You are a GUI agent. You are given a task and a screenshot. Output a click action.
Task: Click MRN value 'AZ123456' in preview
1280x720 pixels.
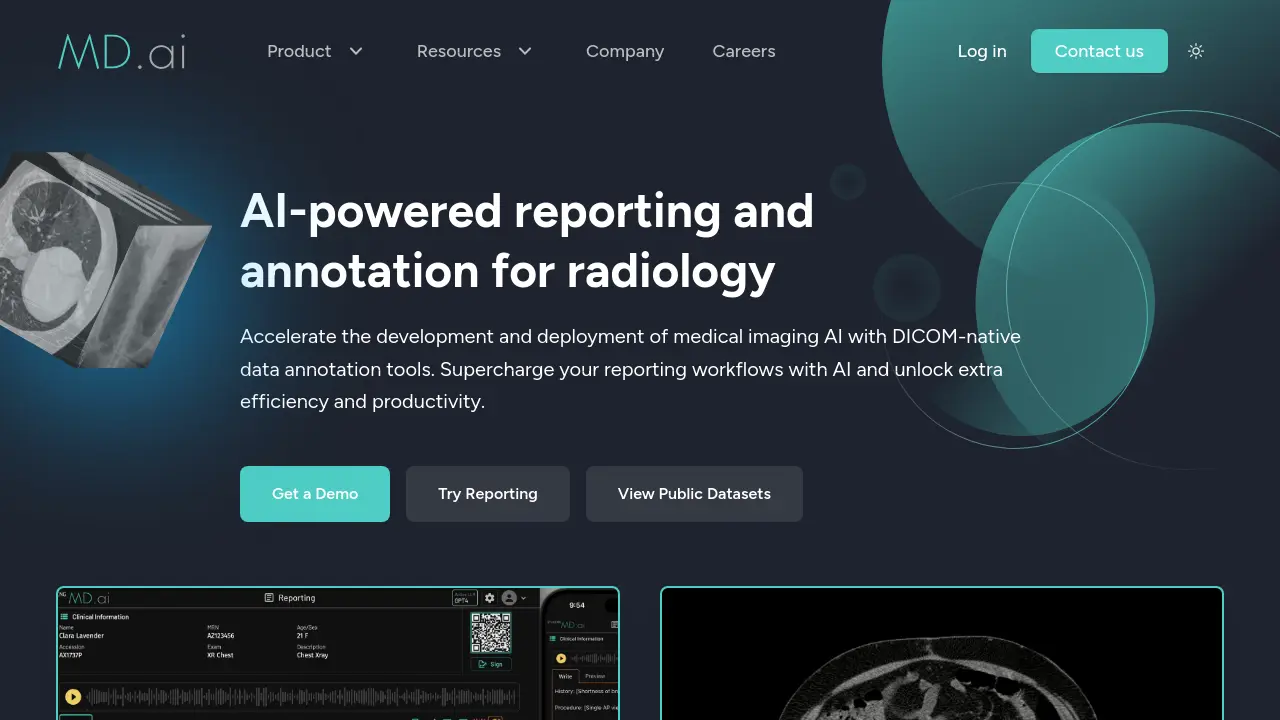tap(221, 635)
